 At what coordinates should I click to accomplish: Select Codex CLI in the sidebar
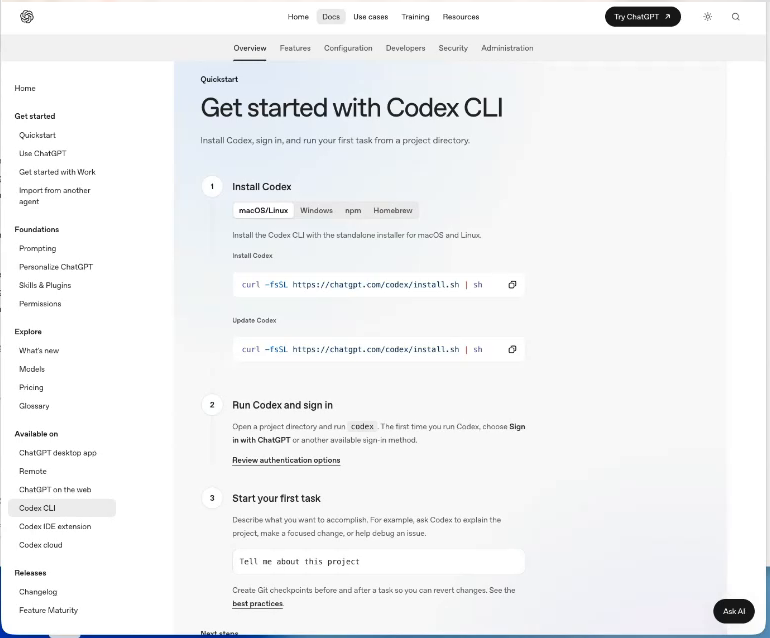62,508
